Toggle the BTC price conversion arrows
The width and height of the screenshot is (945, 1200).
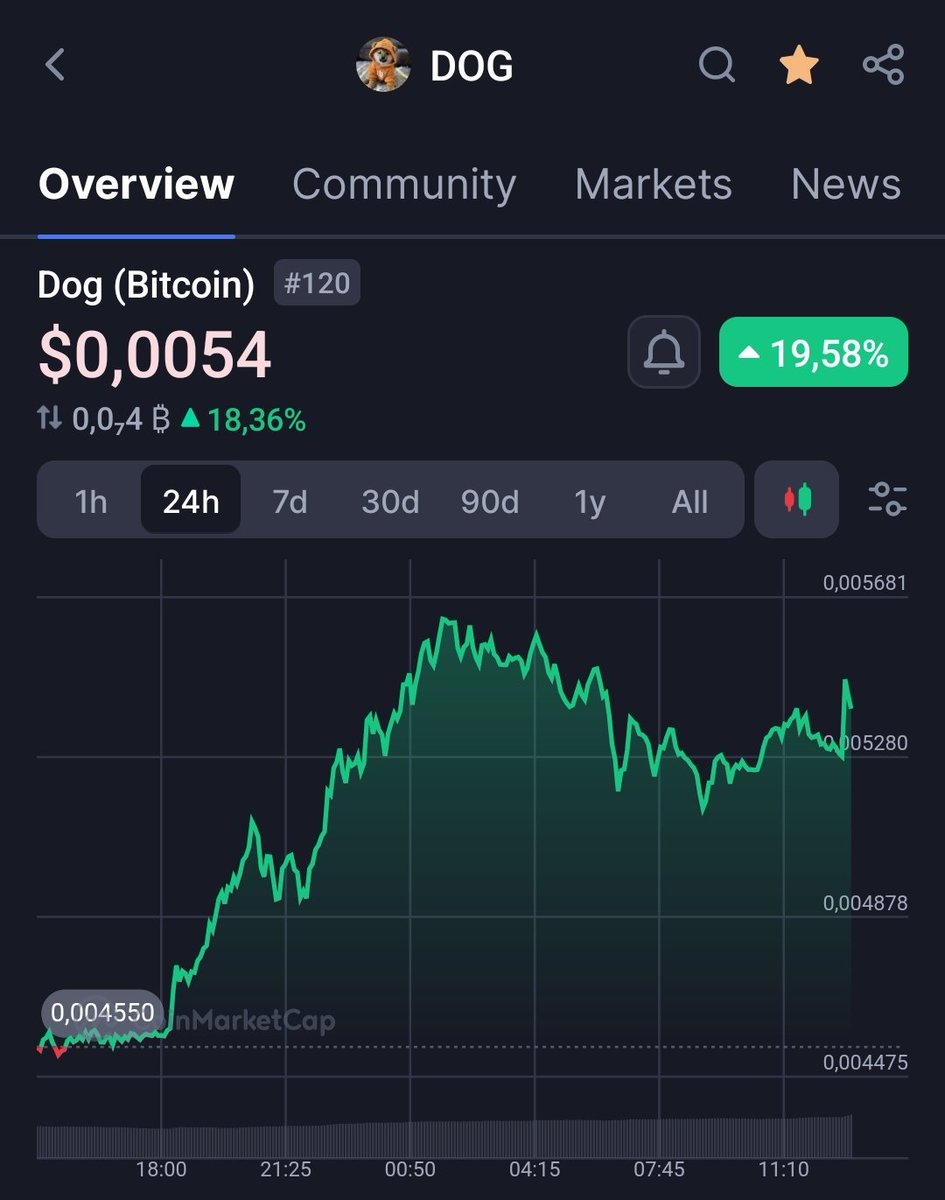click(50, 419)
